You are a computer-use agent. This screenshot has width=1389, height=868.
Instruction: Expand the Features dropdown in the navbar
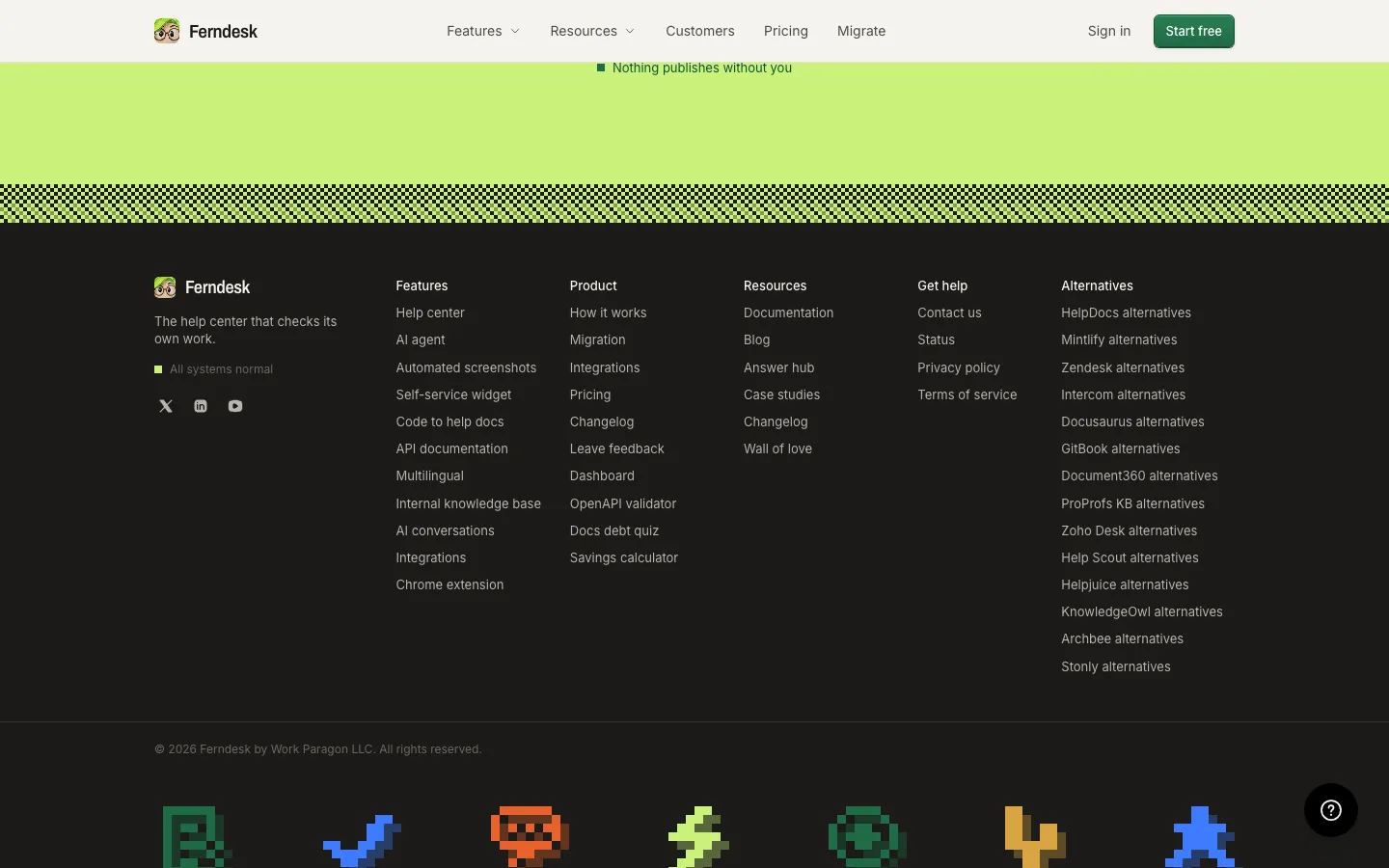(483, 31)
